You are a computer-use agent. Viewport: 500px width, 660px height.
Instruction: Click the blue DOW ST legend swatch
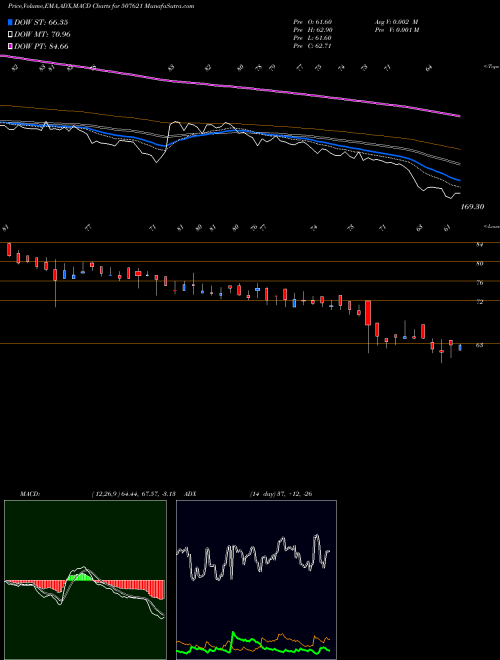(x=11, y=22)
